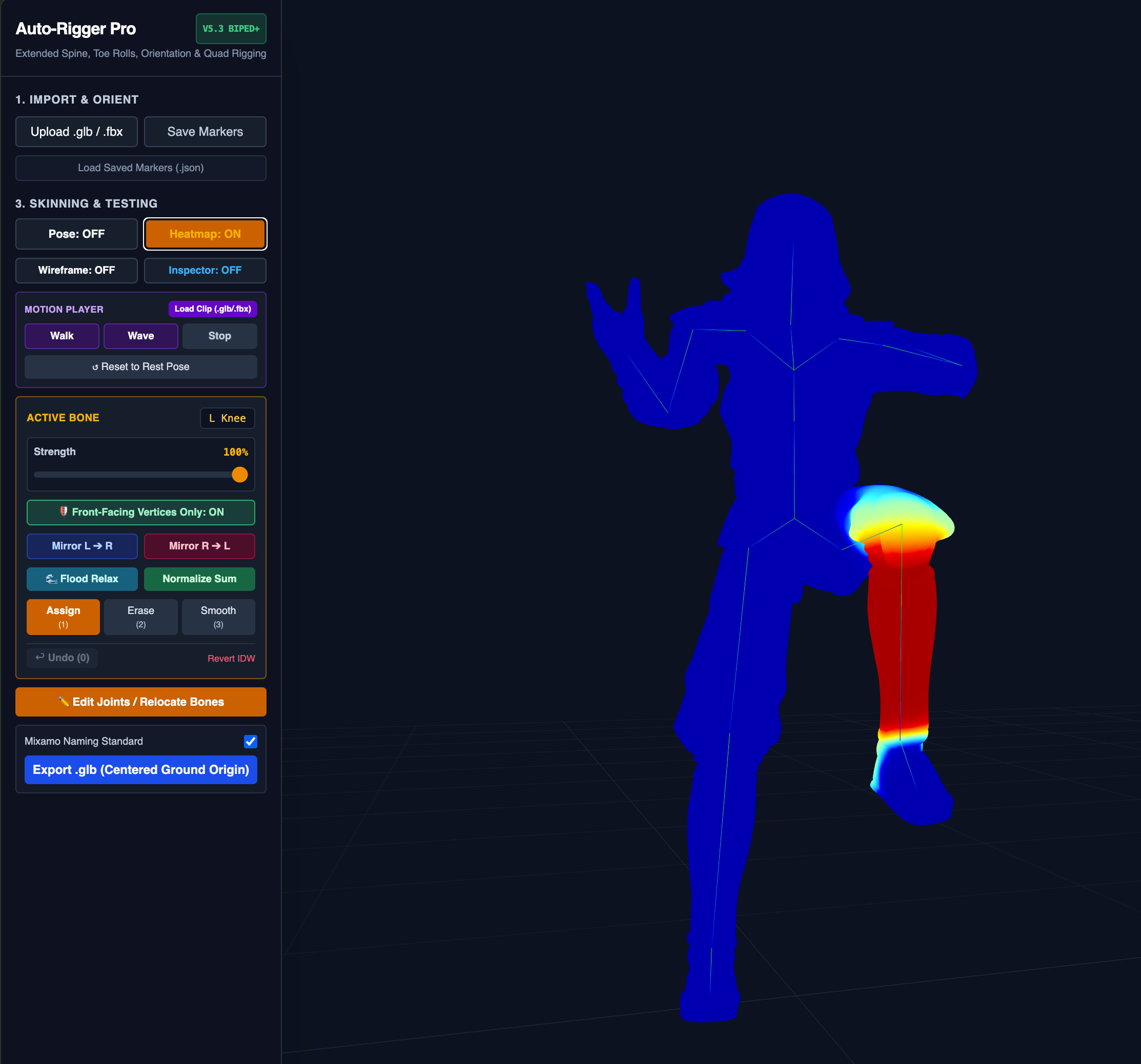The width and height of the screenshot is (1141, 1064).
Task: Click Revert IDW link
Action: (x=231, y=658)
